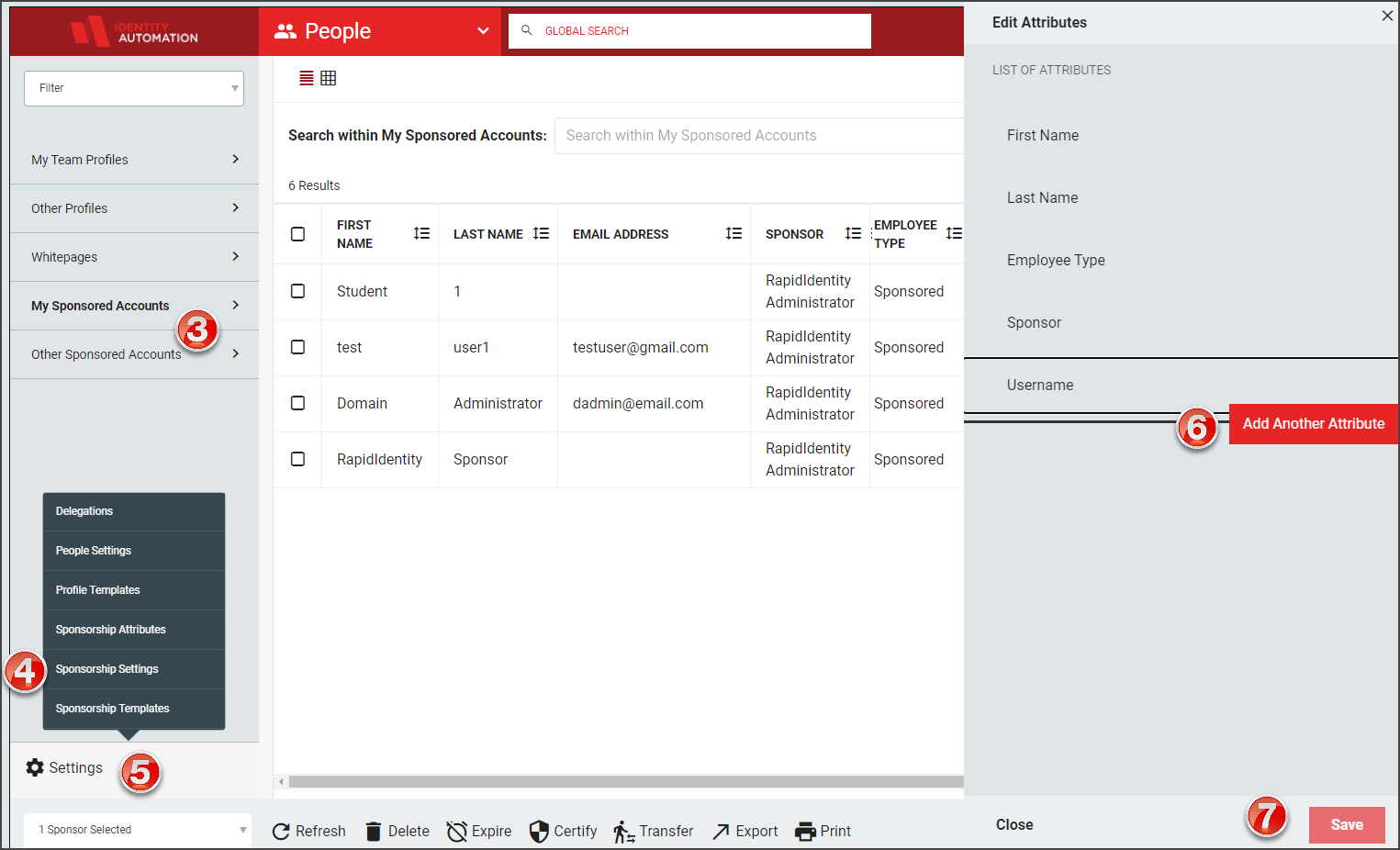This screenshot has height=850, width=1400.
Task: Sort by Email Address column icon
Action: (x=734, y=234)
